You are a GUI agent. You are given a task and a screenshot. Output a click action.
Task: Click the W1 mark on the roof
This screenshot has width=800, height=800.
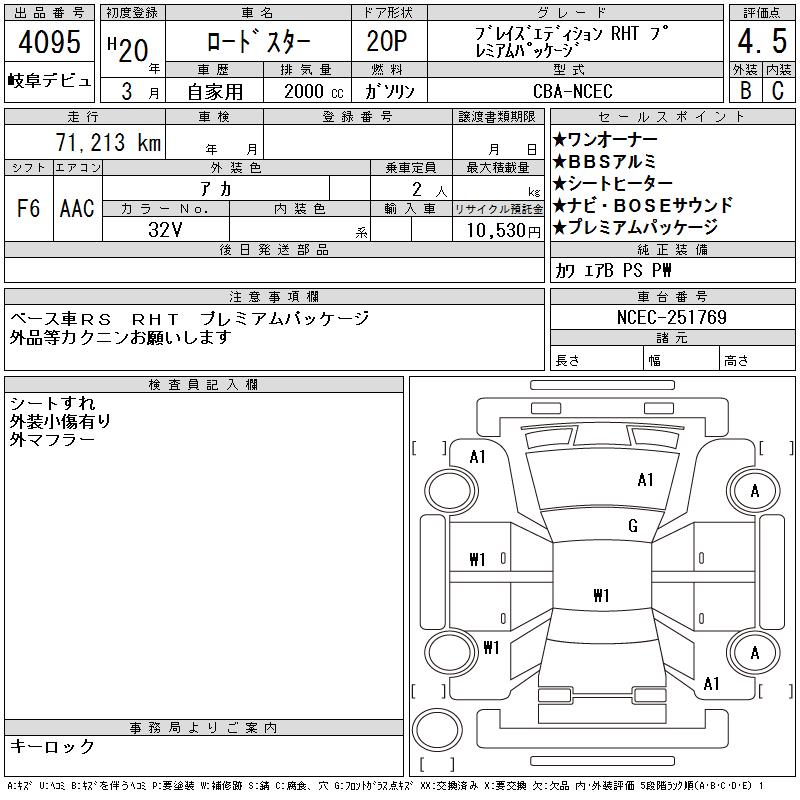pyautogui.click(x=601, y=595)
